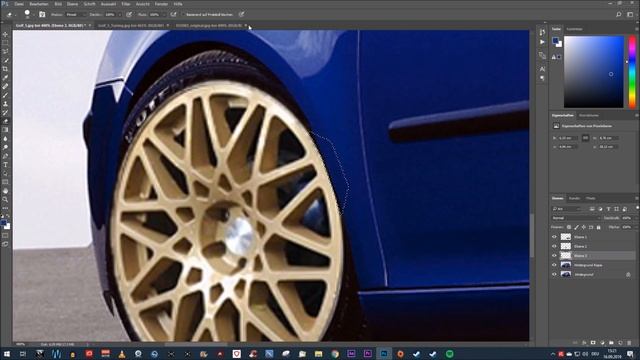Viewport: 640px width, 360px height.
Task: Open the brush preset picker arrow
Action: coord(33,15)
